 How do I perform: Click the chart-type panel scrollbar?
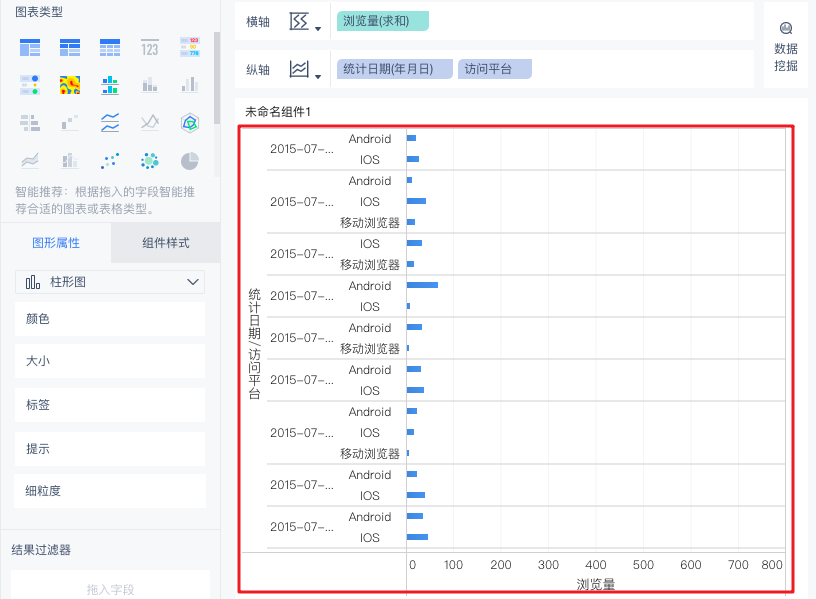(217, 78)
